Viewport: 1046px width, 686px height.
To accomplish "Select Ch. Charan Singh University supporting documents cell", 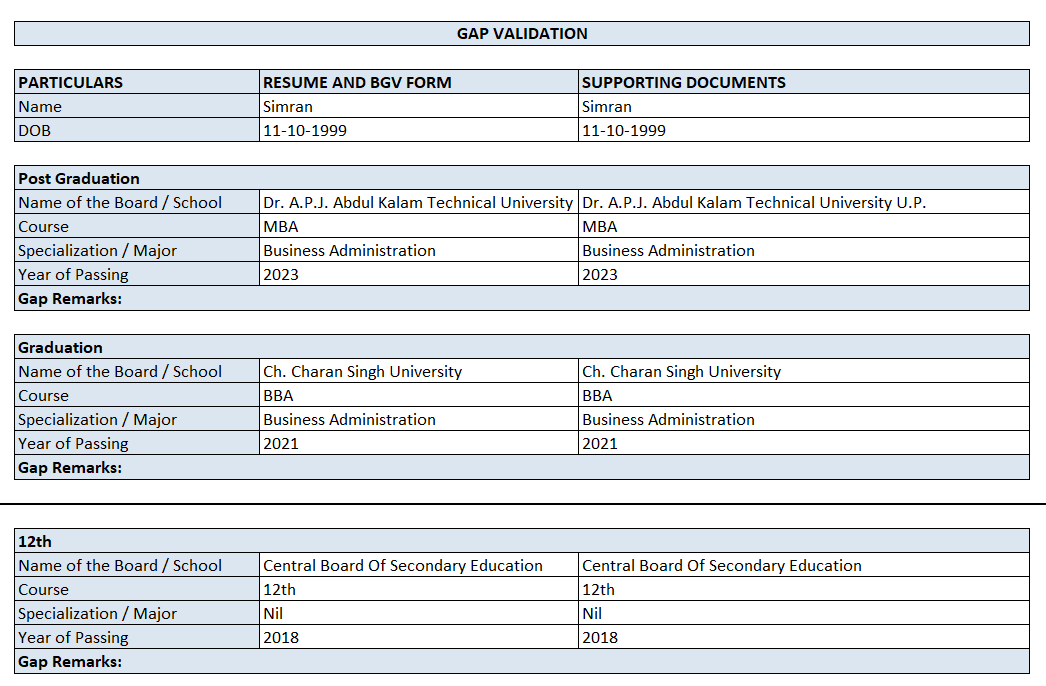I will pos(804,371).
